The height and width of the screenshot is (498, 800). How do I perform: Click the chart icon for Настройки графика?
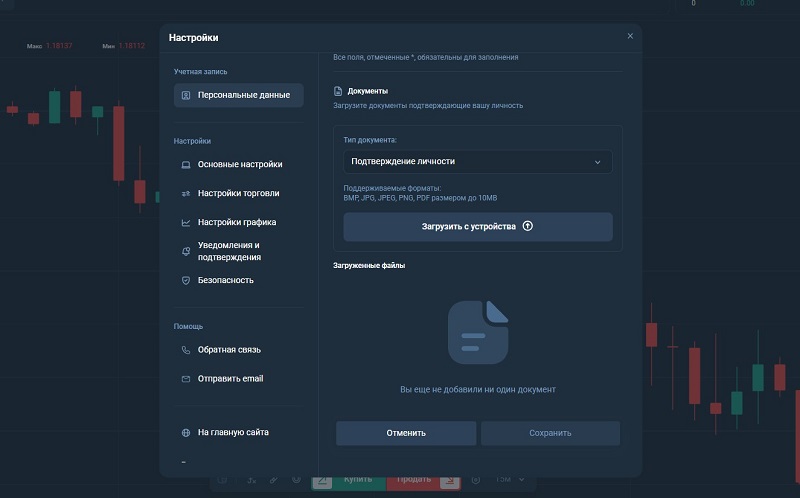point(186,222)
